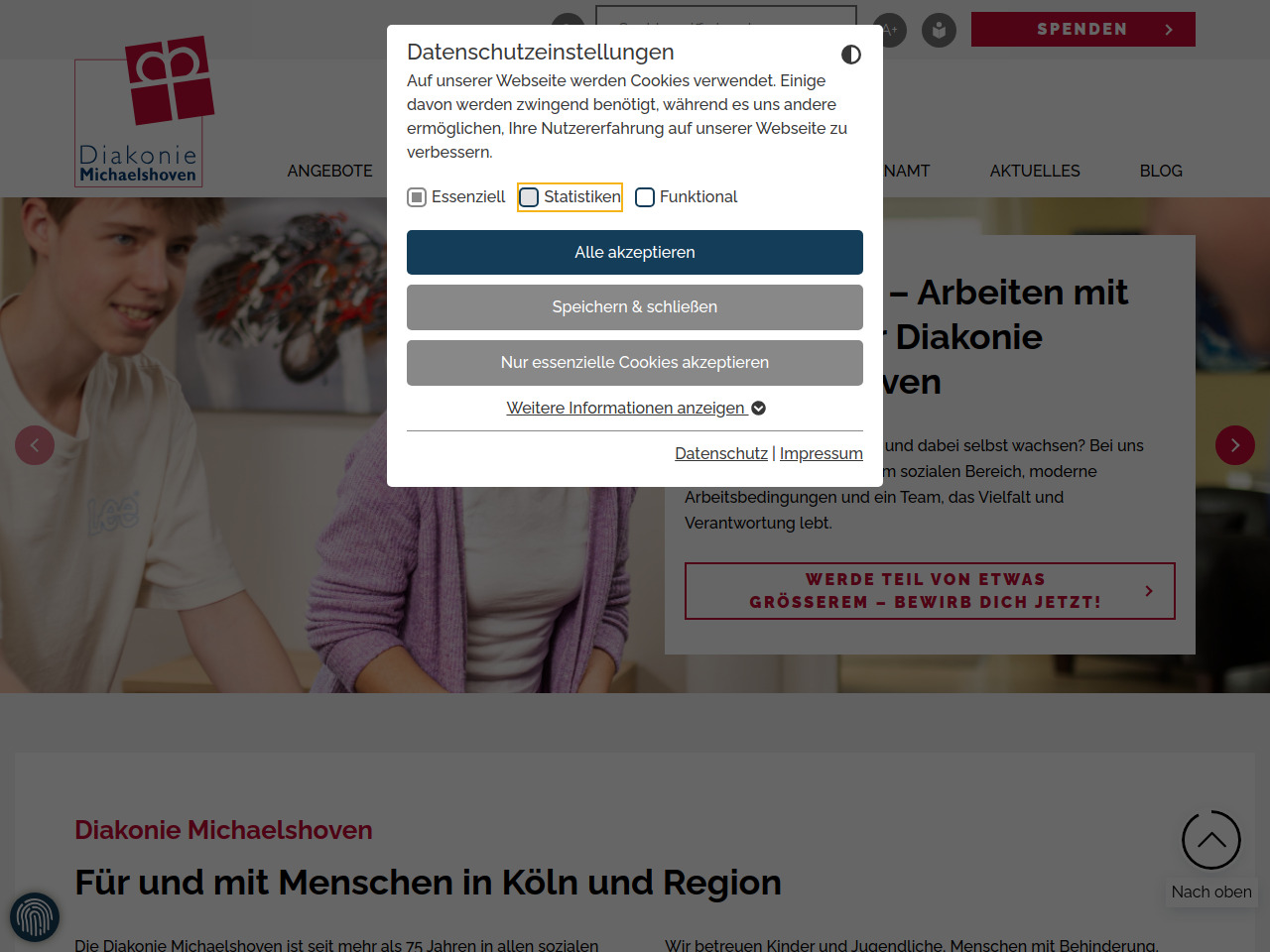Click the Alle akzeptieren button
The image size is (1270, 952).
[x=634, y=252]
